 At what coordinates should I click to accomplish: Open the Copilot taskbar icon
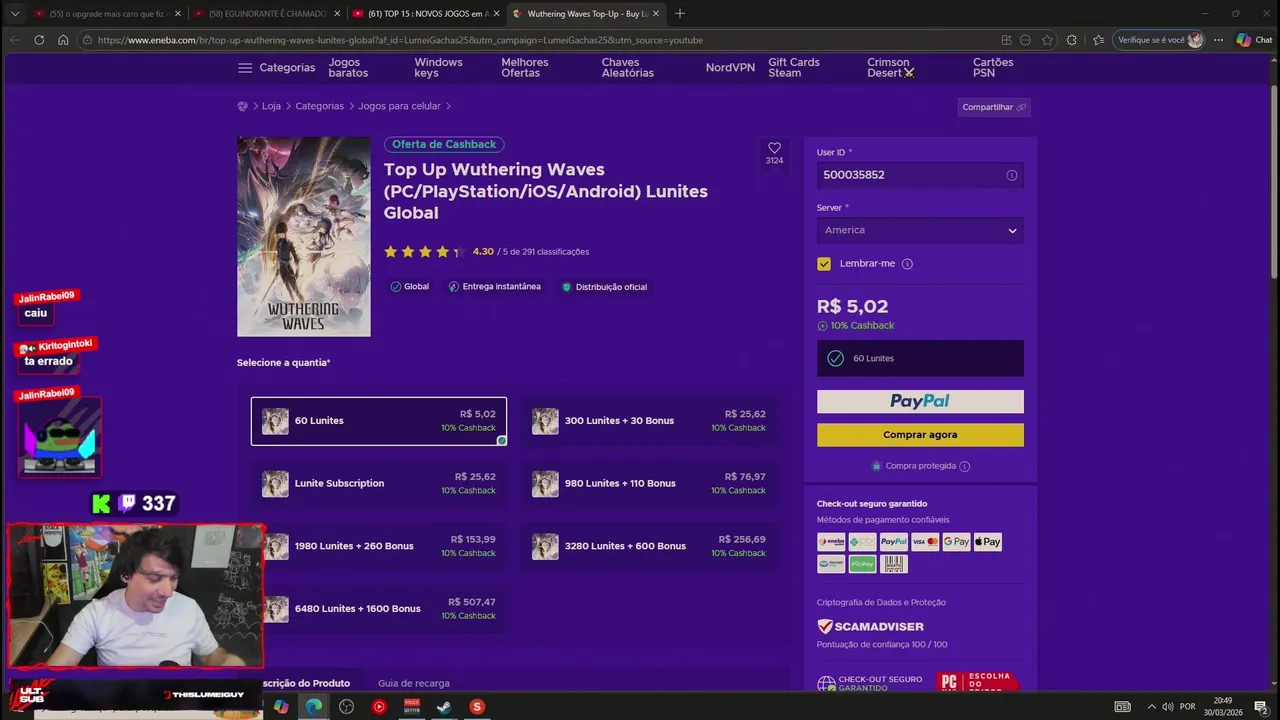tap(281, 706)
